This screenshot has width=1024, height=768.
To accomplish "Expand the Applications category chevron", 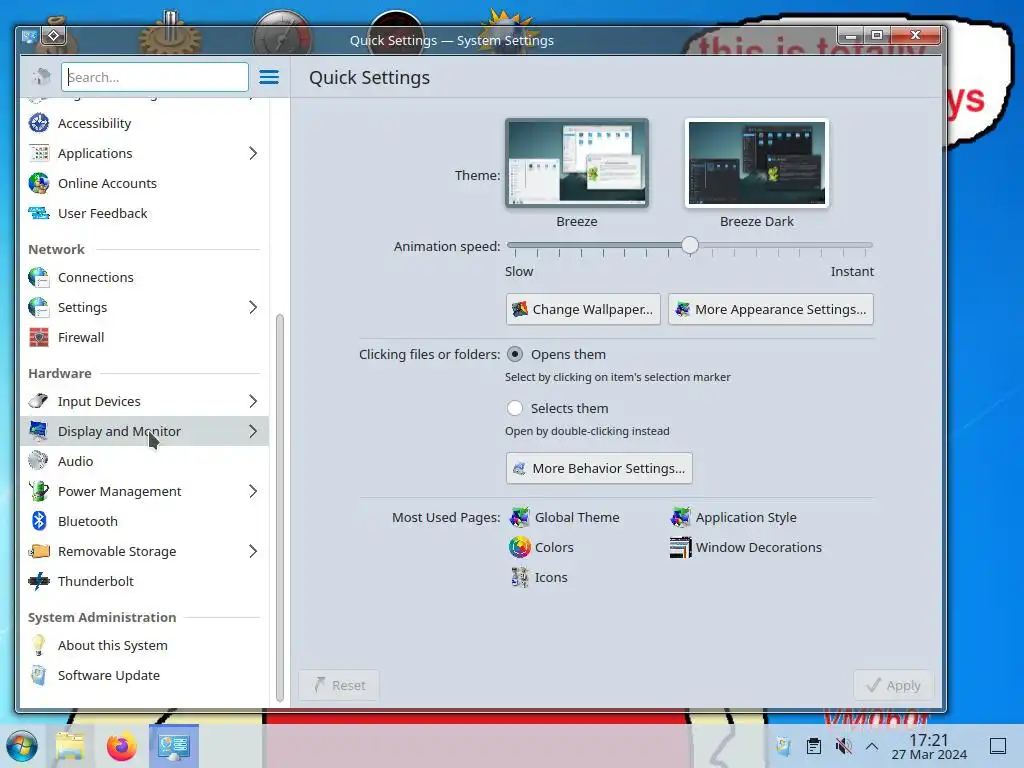I will [x=253, y=153].
